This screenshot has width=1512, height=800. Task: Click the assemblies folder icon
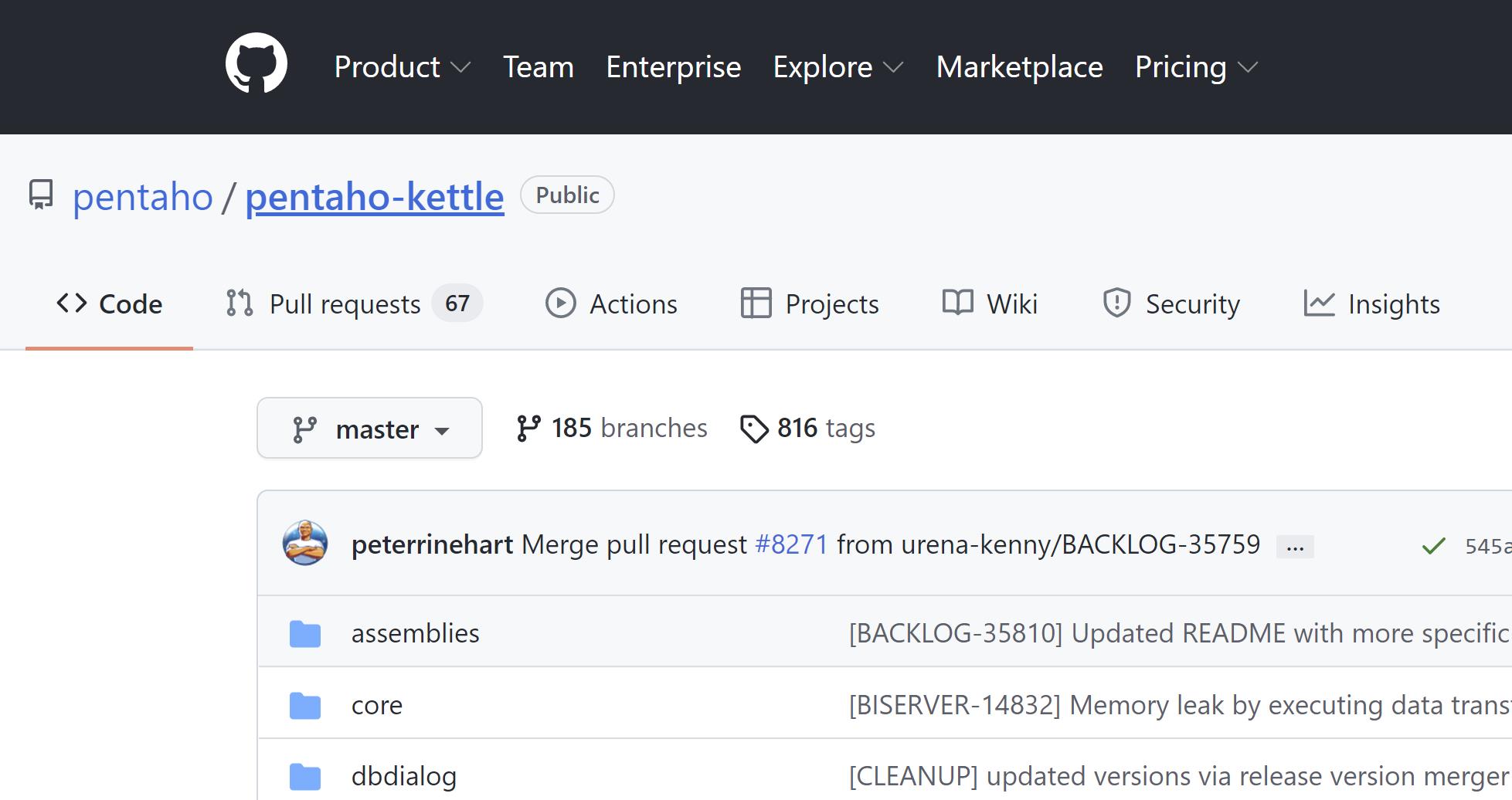(x=305, y=634)
